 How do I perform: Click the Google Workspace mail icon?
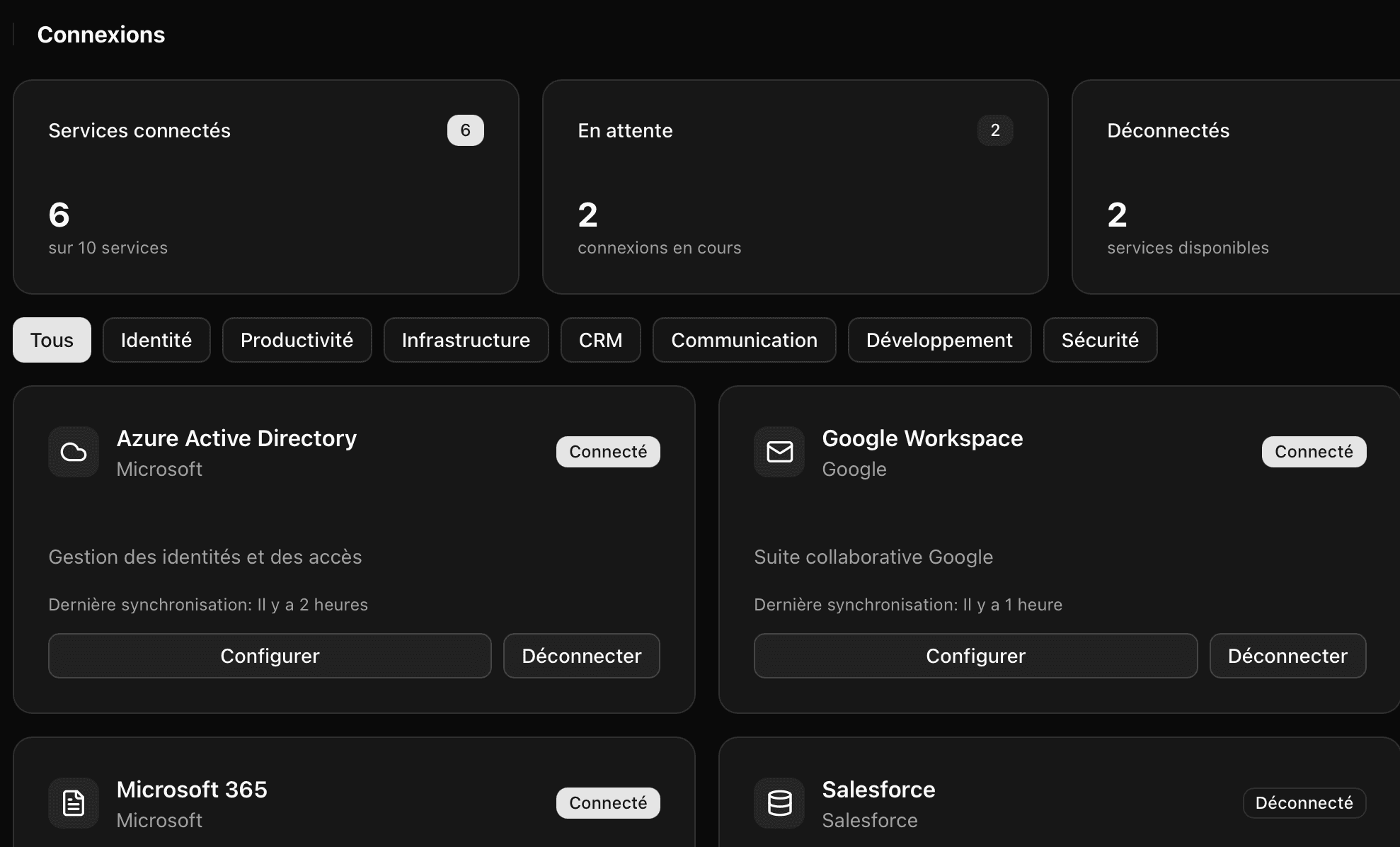click(x=779, y=452)
